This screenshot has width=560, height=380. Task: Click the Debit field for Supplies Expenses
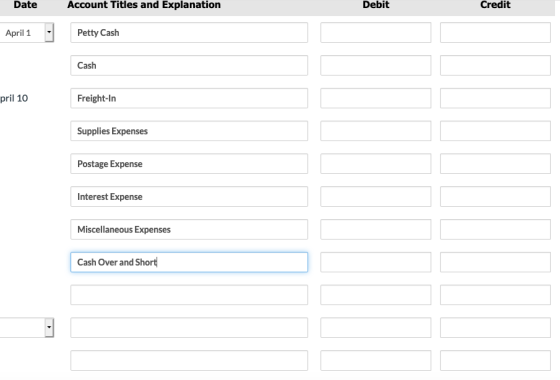tap(376, 131)
